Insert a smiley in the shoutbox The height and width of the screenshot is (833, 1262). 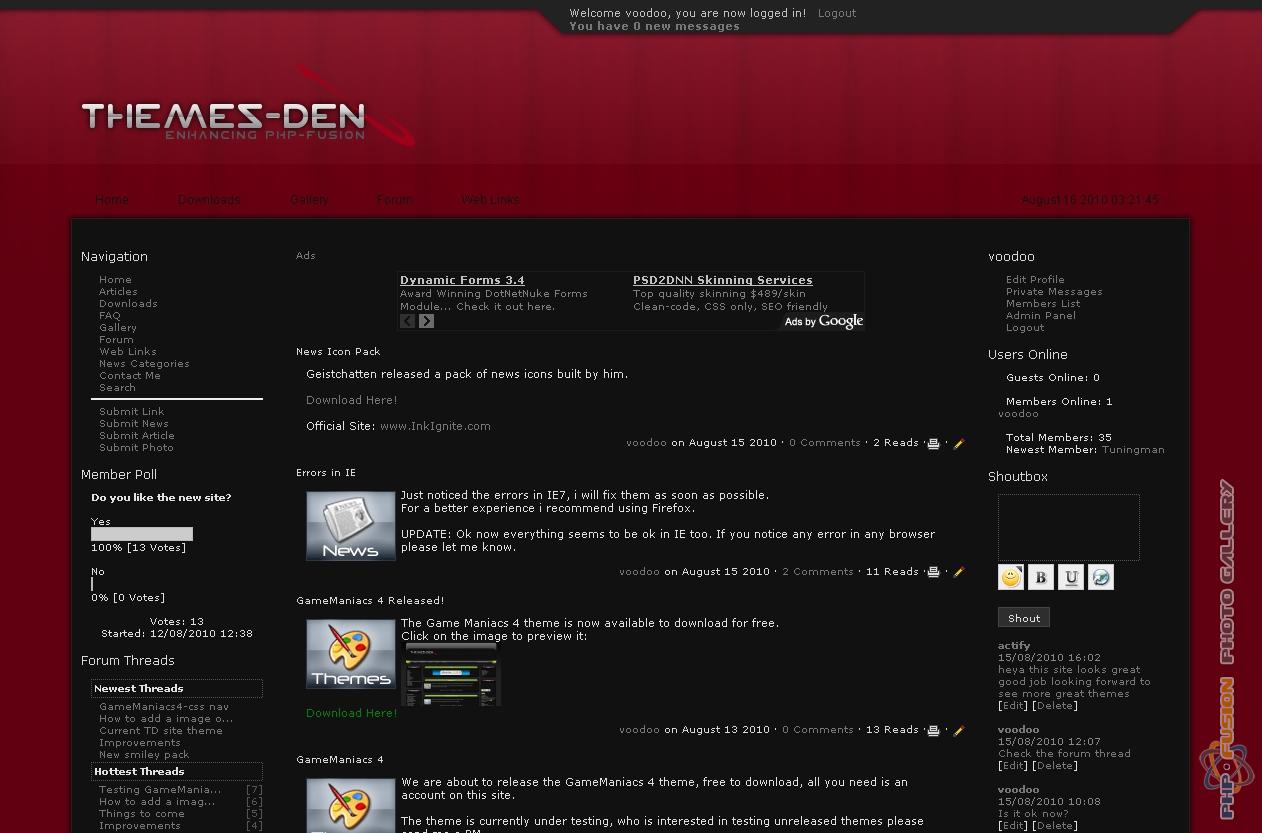click(1011, 577)
